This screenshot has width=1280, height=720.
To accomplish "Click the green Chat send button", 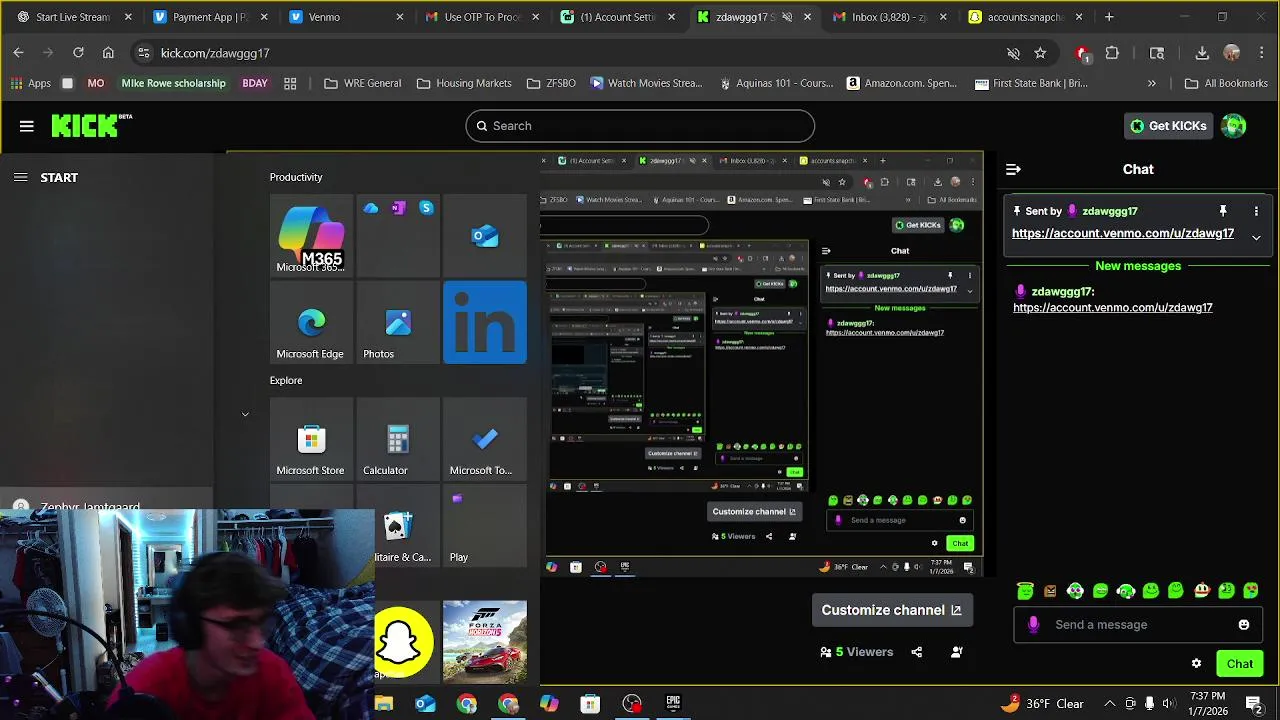I will coord(1240,664).
